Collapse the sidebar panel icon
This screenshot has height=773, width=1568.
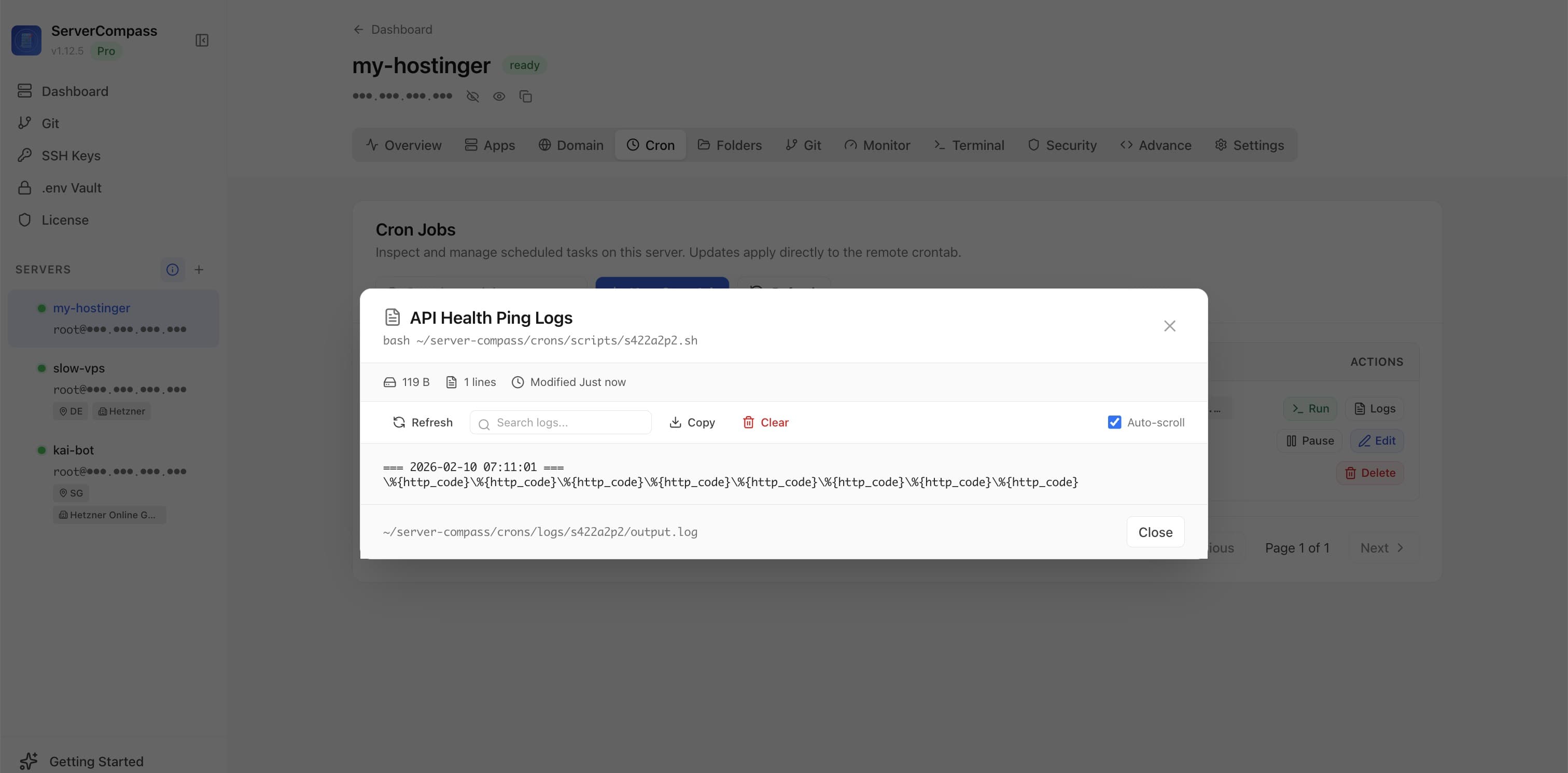pyautogui.click(x=202, y=40)
